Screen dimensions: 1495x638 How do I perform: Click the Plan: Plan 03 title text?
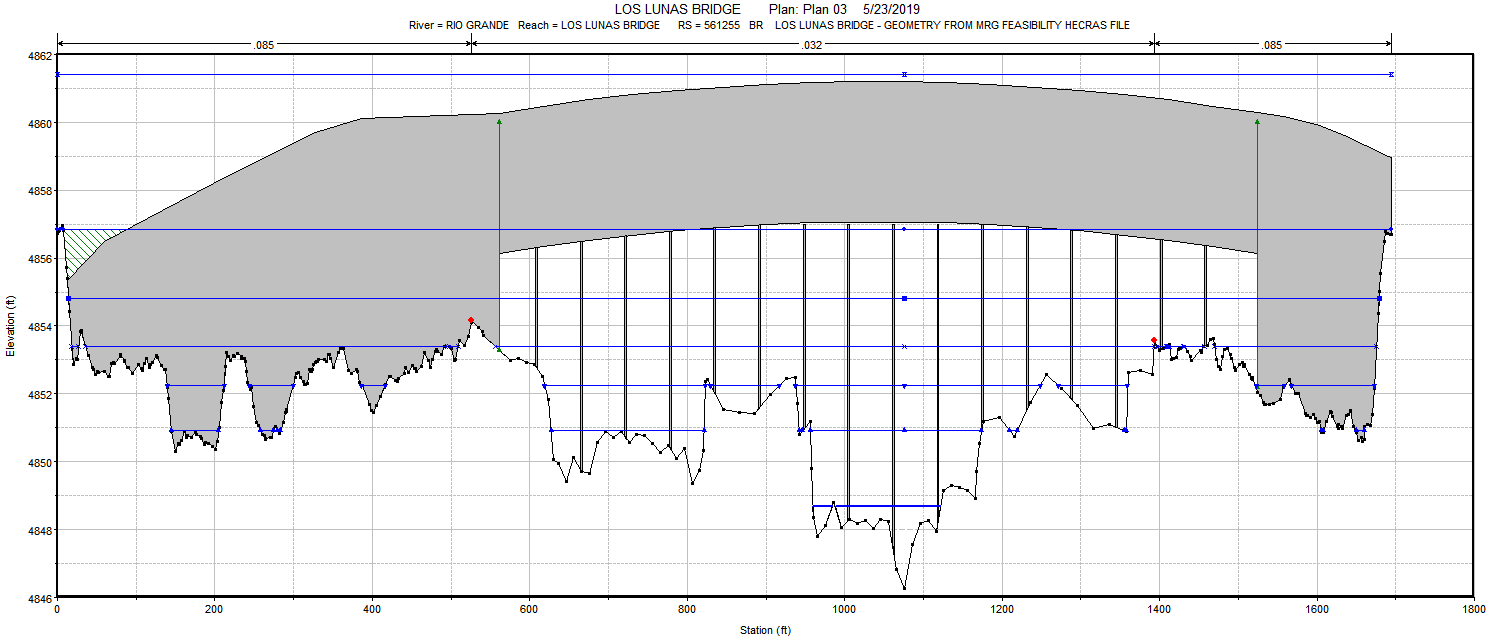coord(808,9)
